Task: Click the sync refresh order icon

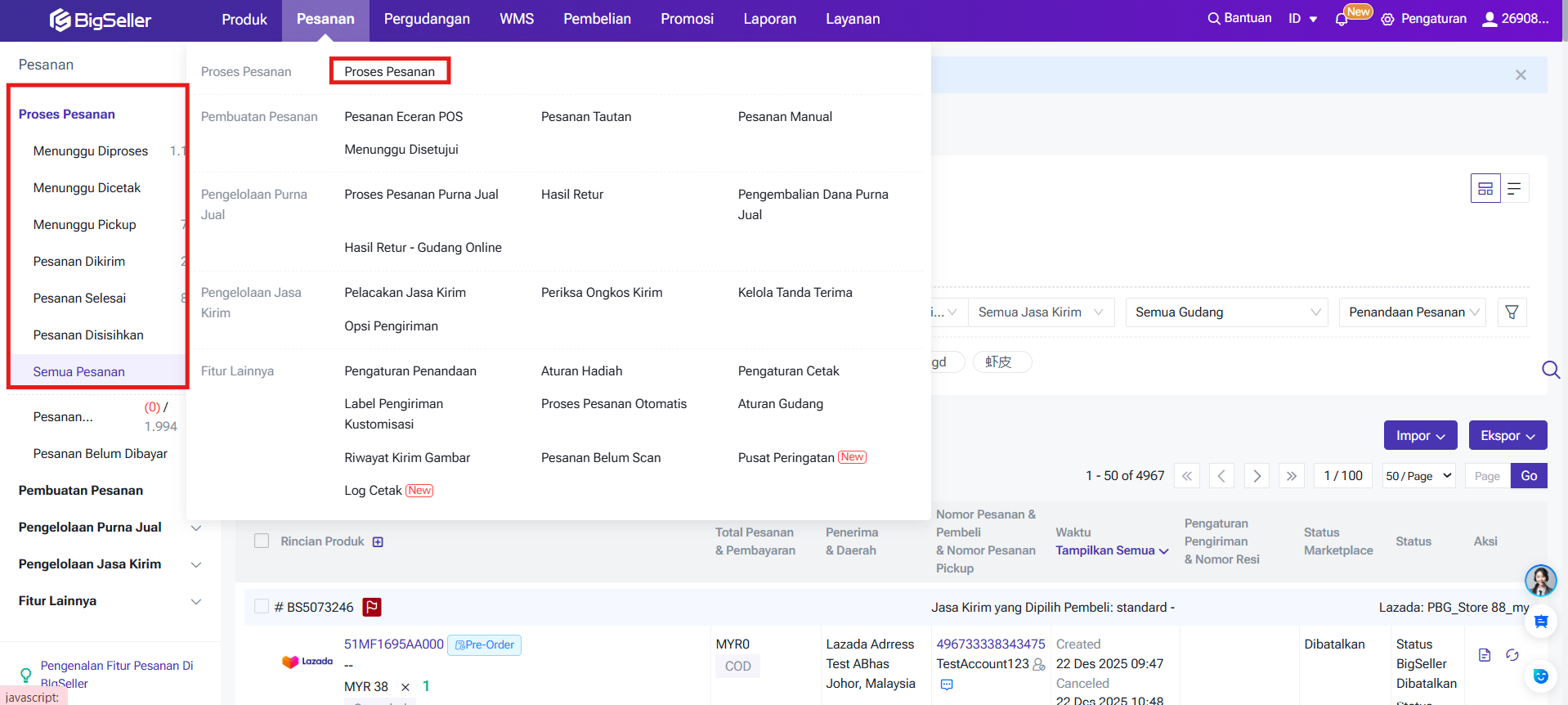Action: (1512, 655)
